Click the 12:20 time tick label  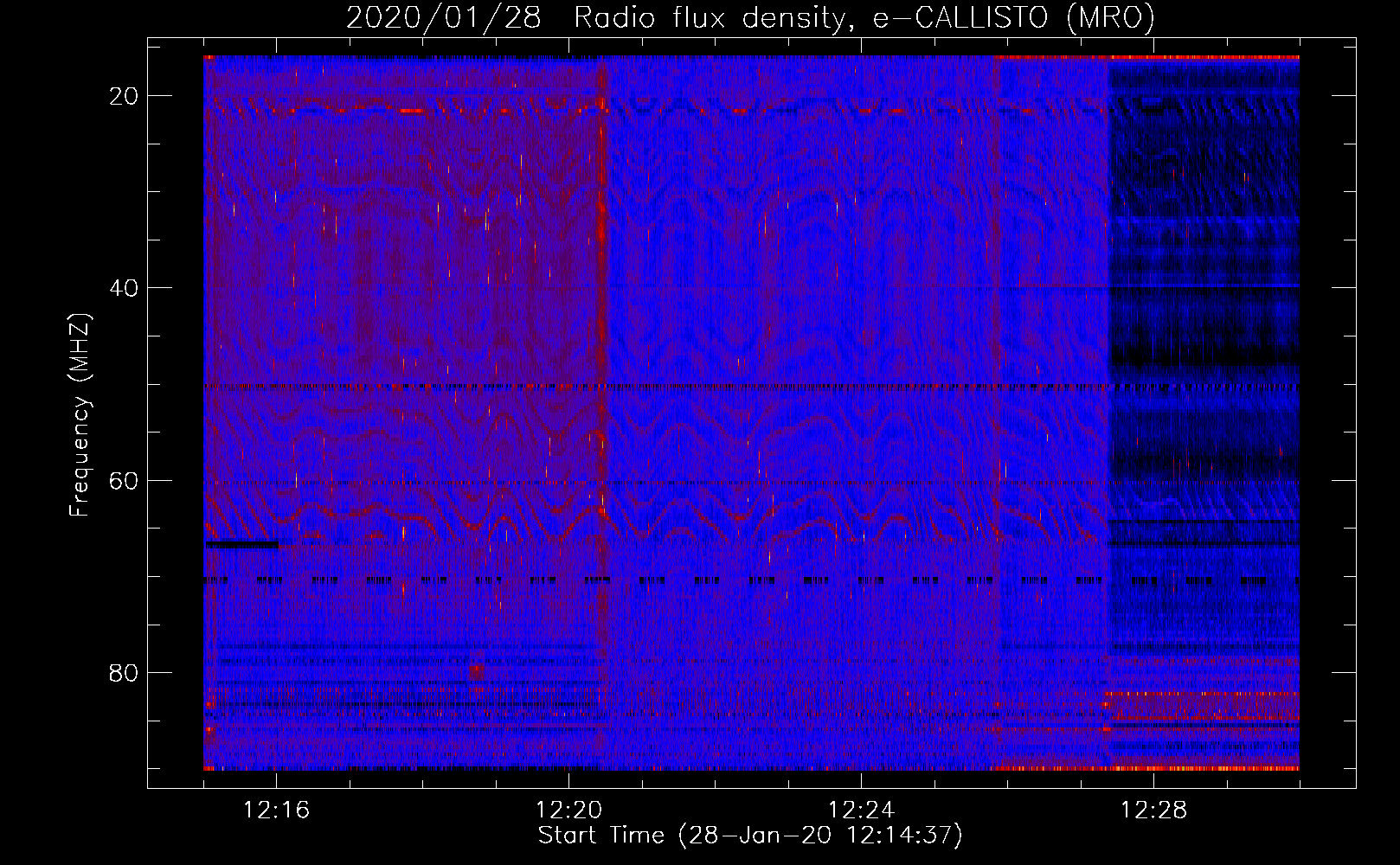pos(568,811)
